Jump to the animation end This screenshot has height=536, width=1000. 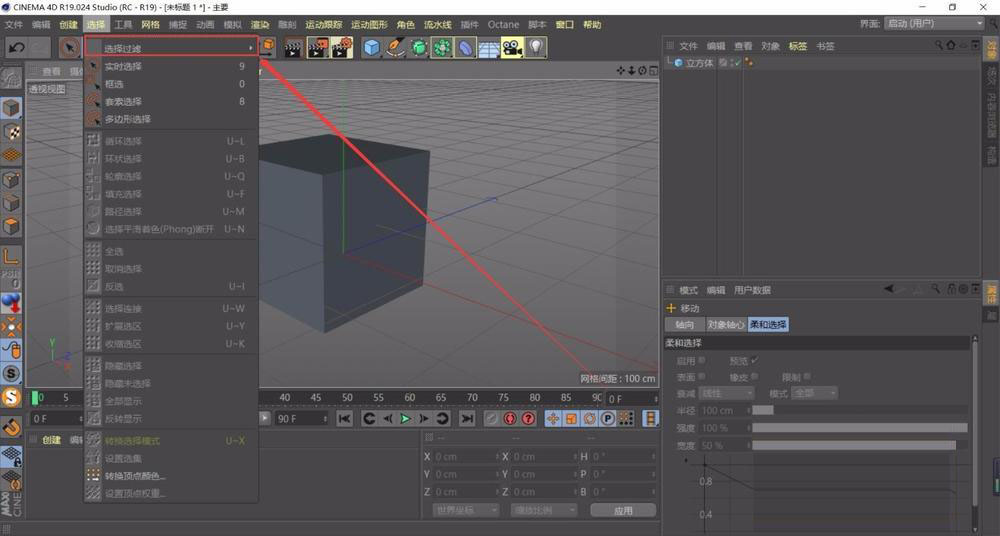(x=467, y=419)
